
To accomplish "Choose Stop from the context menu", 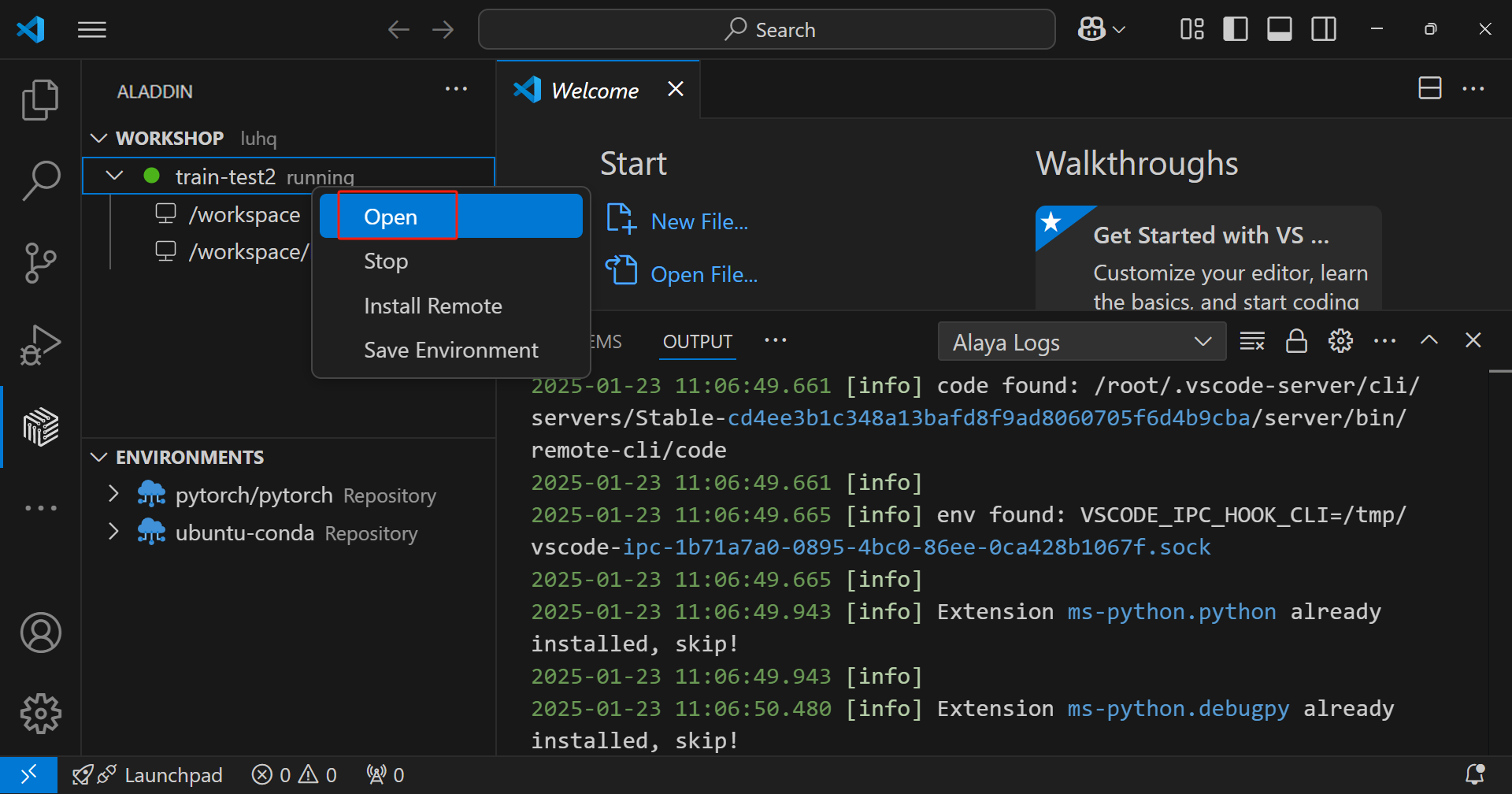I will point(386,262).
